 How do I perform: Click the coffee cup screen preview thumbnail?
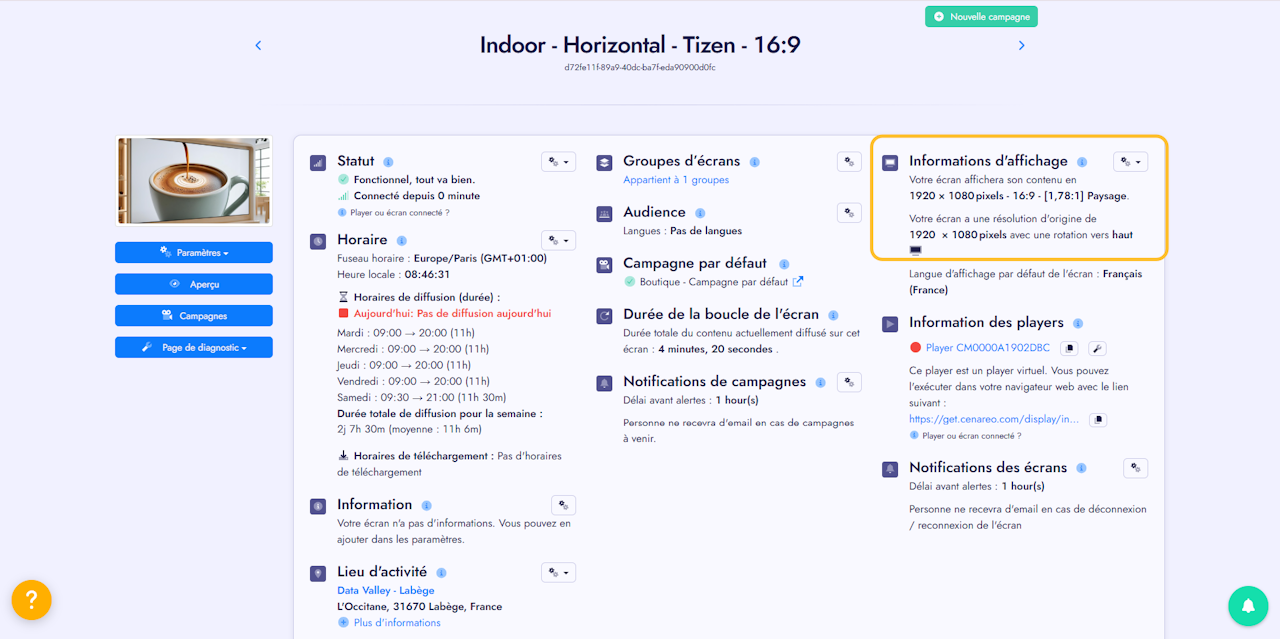194,181
